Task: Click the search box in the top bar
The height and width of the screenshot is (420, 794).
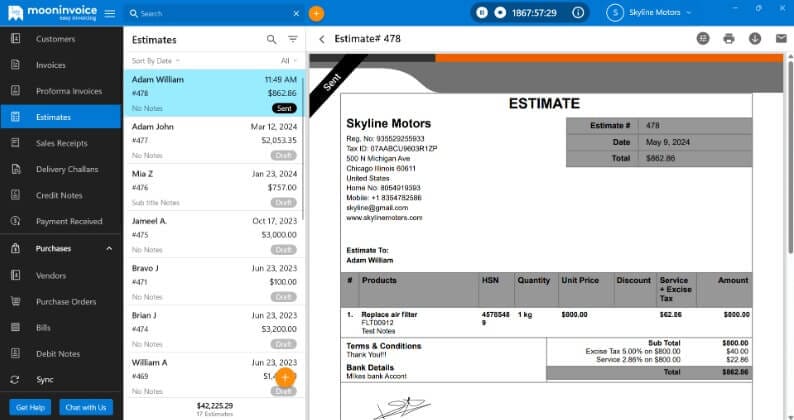Action: click(210, 14)
